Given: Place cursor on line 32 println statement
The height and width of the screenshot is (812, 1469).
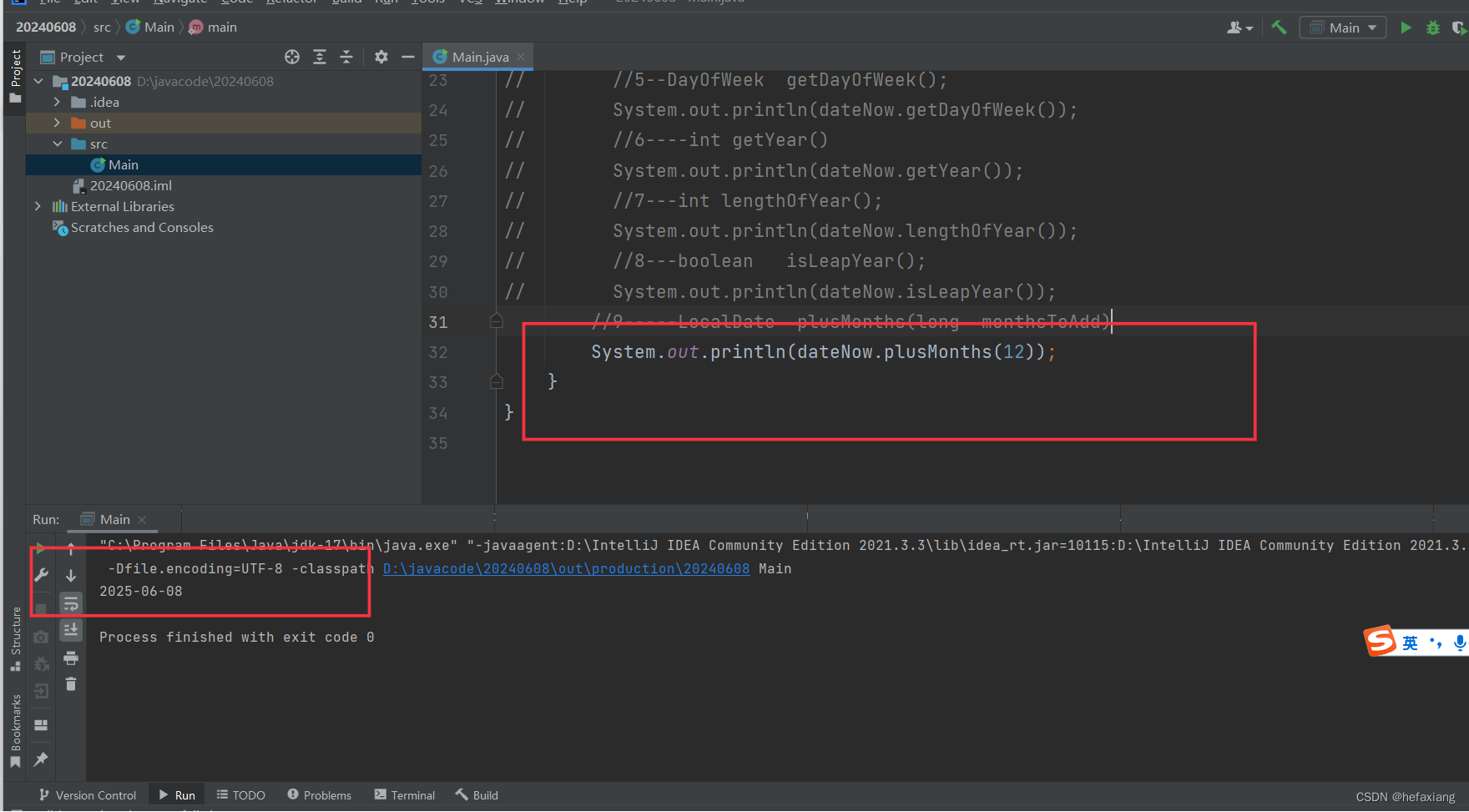Looking at the screenshot, I should pyautogui.click(x=823, y=352).
